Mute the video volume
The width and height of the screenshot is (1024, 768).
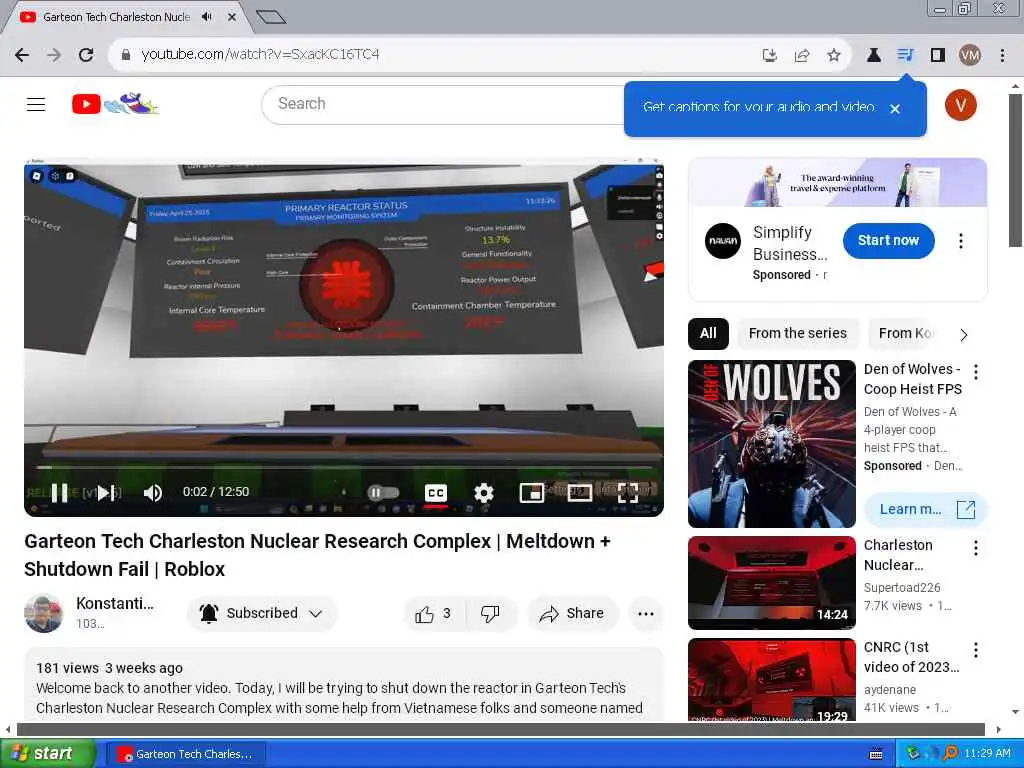click(152, 492)
